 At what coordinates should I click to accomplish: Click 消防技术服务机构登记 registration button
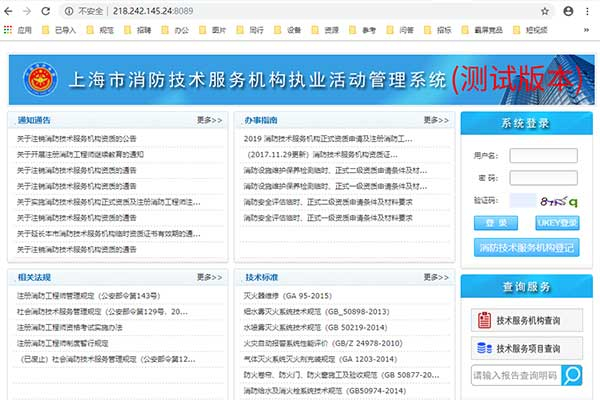pos(526,246)
